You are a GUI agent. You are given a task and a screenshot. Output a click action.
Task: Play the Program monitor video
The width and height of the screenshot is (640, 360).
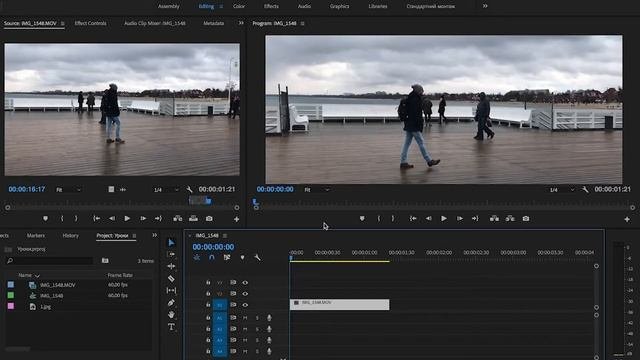tap(444, 219)
